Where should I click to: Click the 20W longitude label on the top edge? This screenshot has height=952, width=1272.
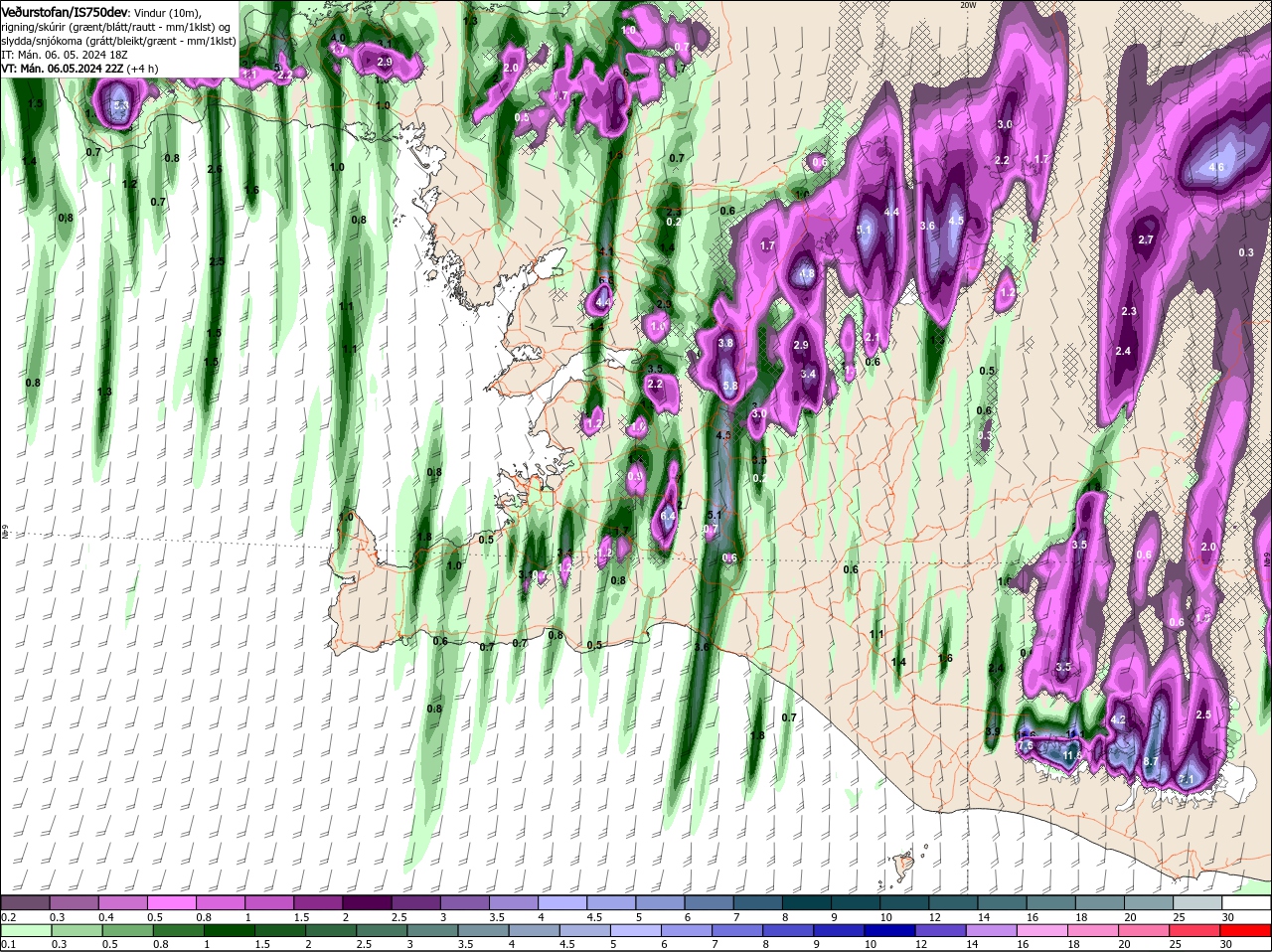click(969, 5)
